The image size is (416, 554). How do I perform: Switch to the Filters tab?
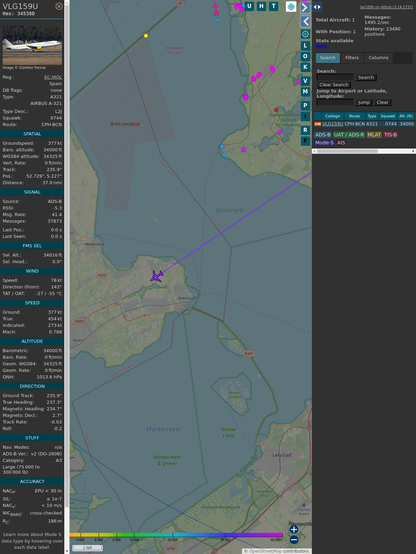(x=352, y=58)
